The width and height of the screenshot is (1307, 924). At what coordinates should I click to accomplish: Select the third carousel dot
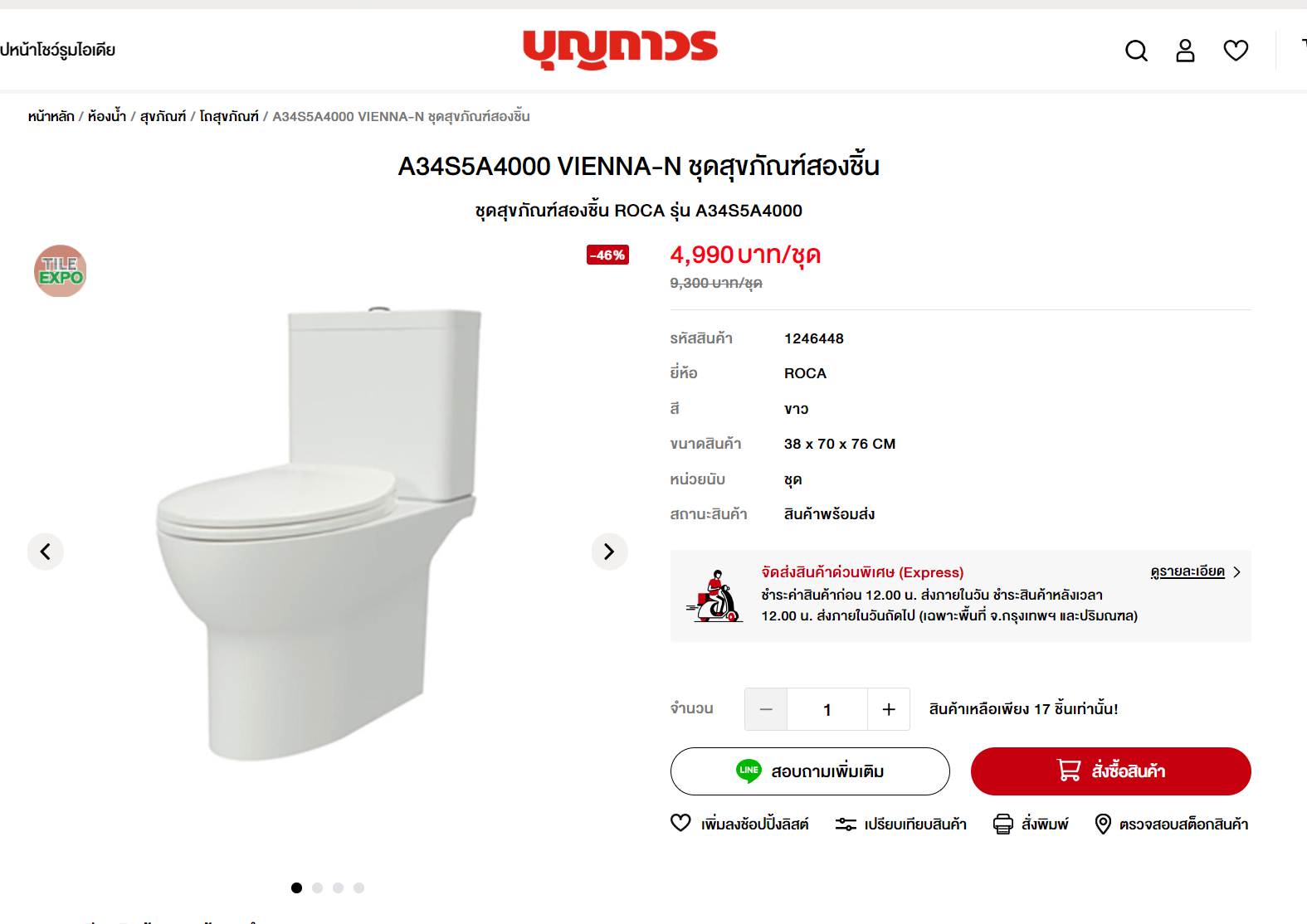tap(338, 888)
